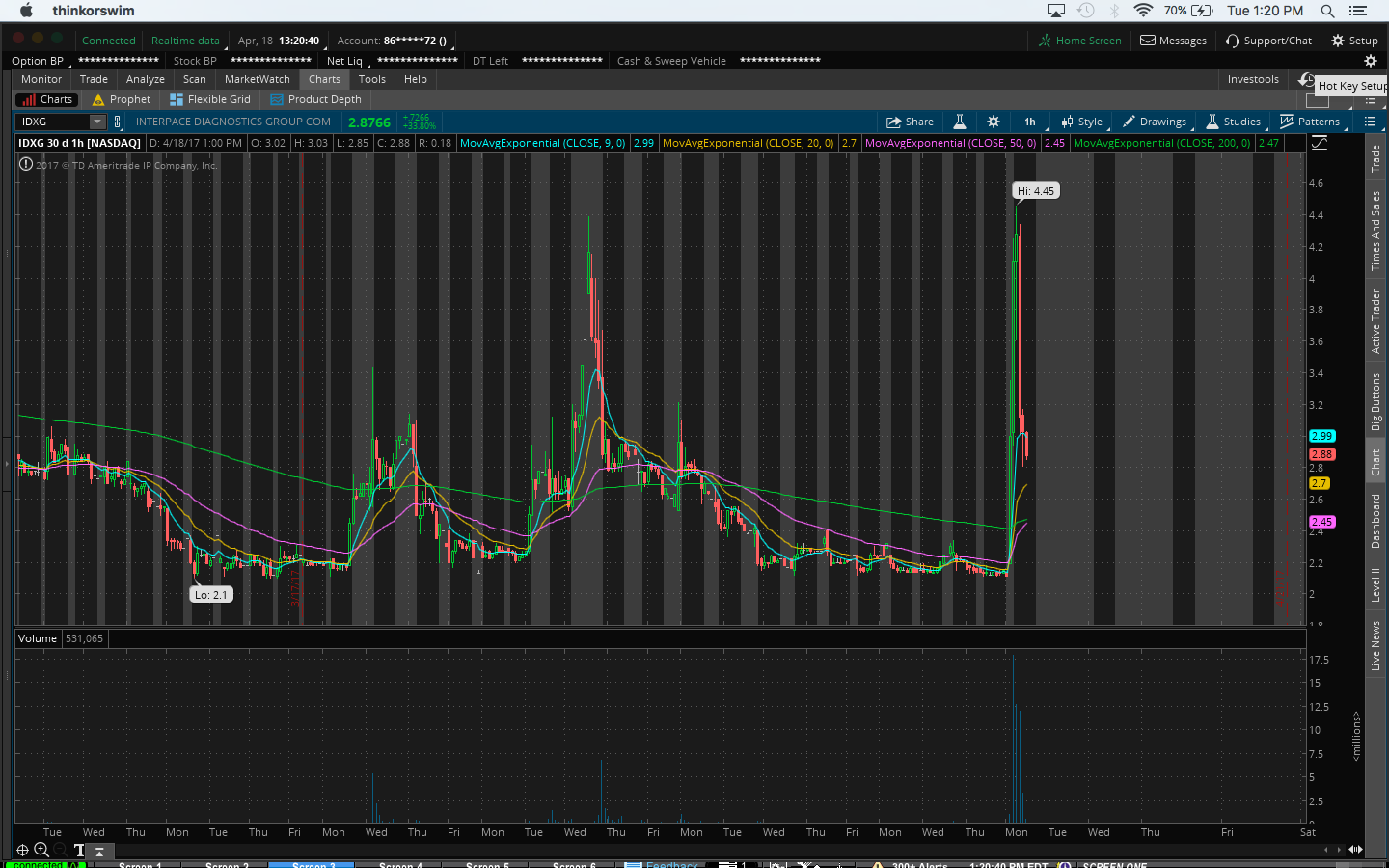The height and width of the screenshot is (868, 1389).
Task: Open the 1h timeframe dropdown
Action: point(1030,122)
